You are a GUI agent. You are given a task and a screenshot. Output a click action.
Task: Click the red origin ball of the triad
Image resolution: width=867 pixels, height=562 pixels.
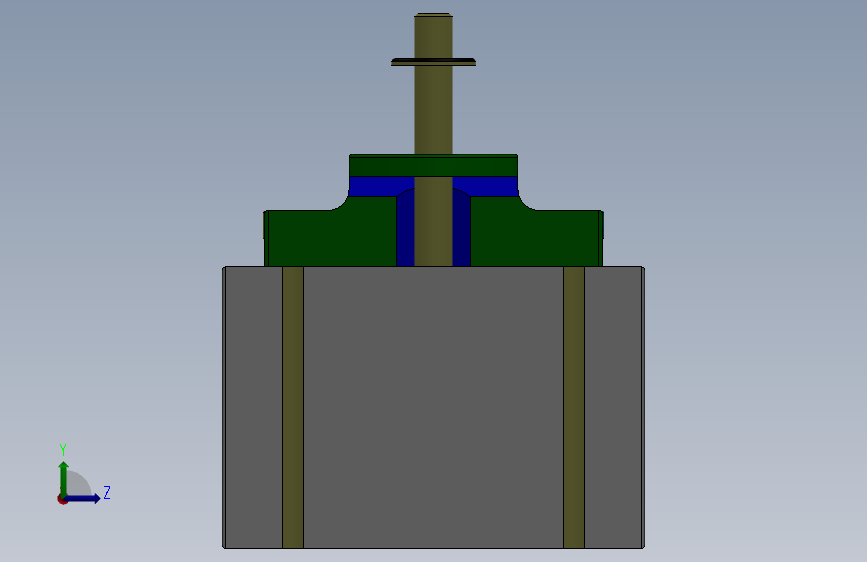tap(62, 499)
